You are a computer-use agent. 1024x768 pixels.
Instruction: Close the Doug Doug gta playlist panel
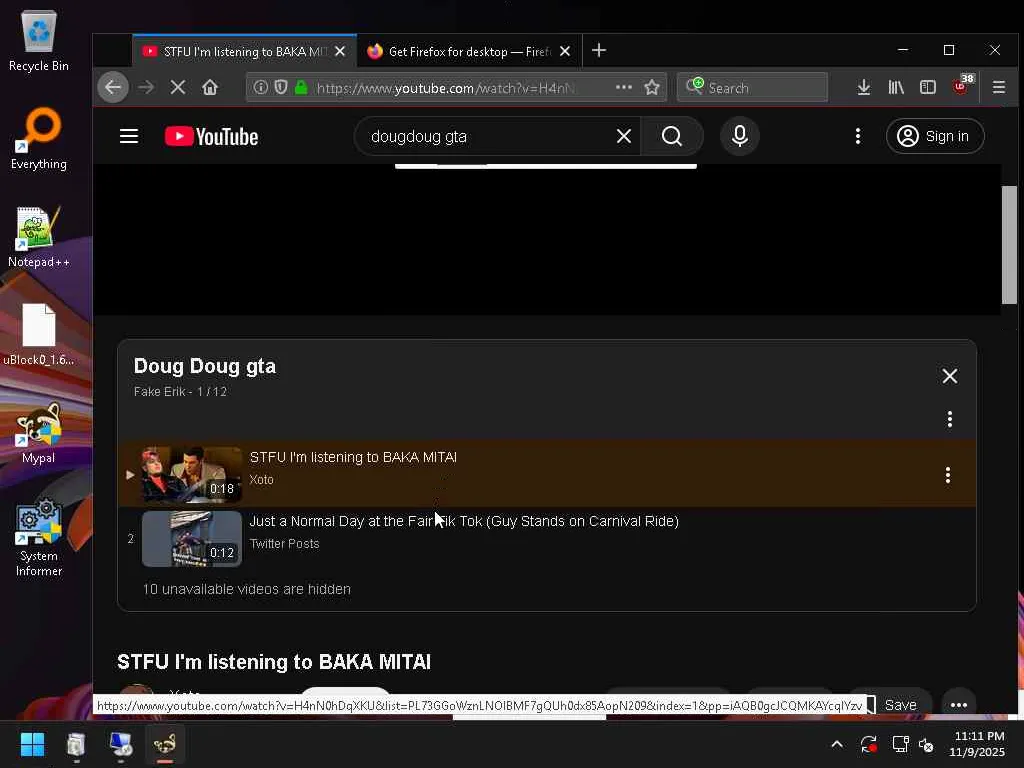click(950, 376)
